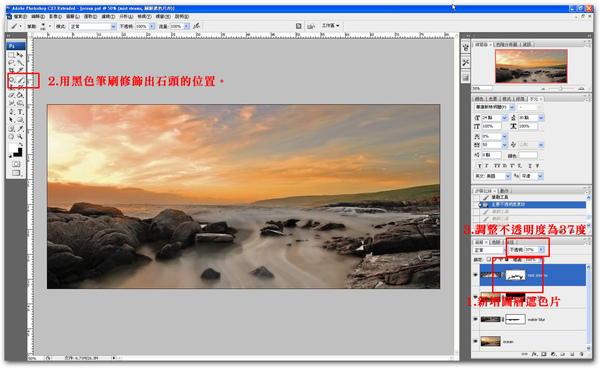
Task: Add layer mask from Layers panel bottom
Action: click(543, 354)
